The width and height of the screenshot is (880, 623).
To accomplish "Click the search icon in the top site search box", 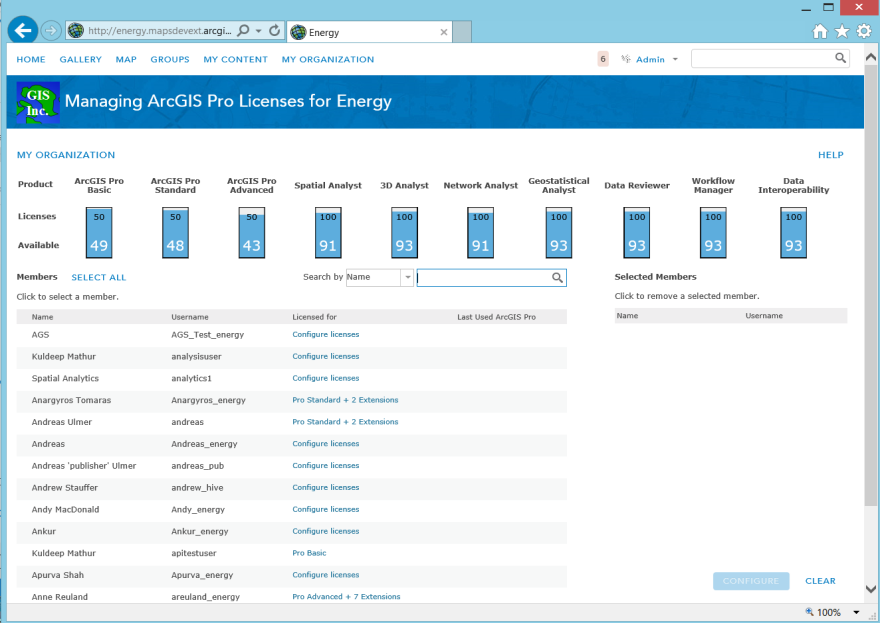I will coord(840,58).
